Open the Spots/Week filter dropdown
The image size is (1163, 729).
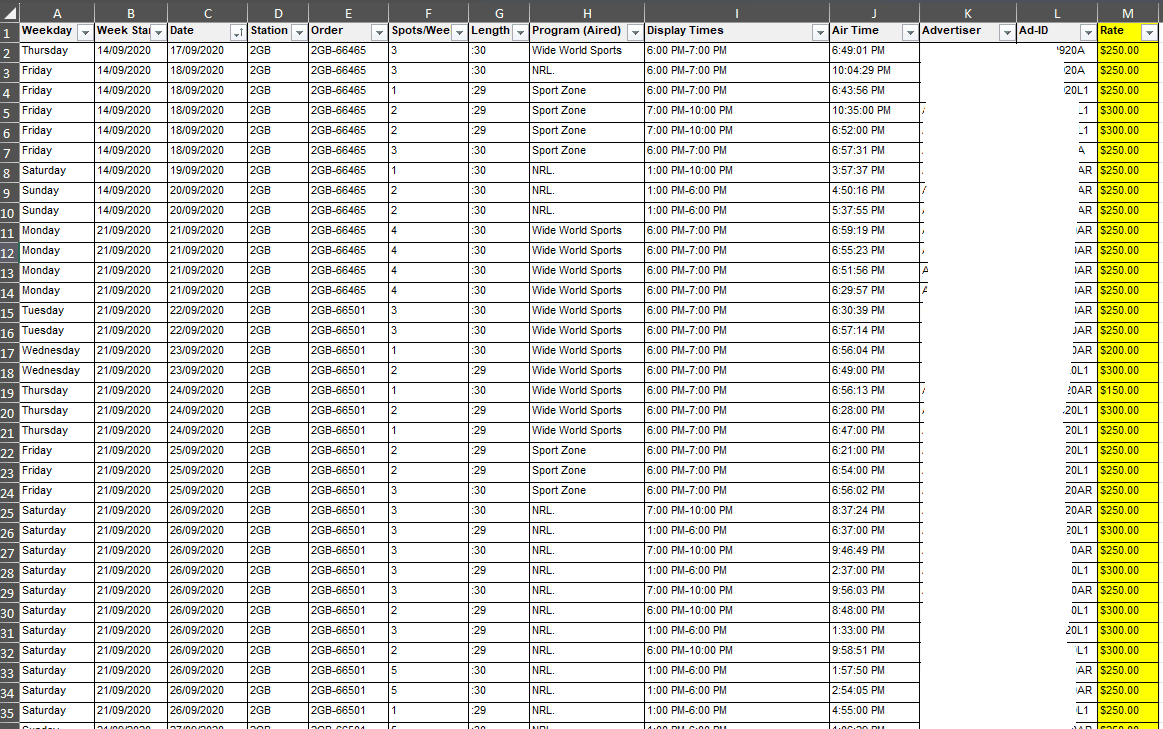pyautogui.click(x=459, y=33)
